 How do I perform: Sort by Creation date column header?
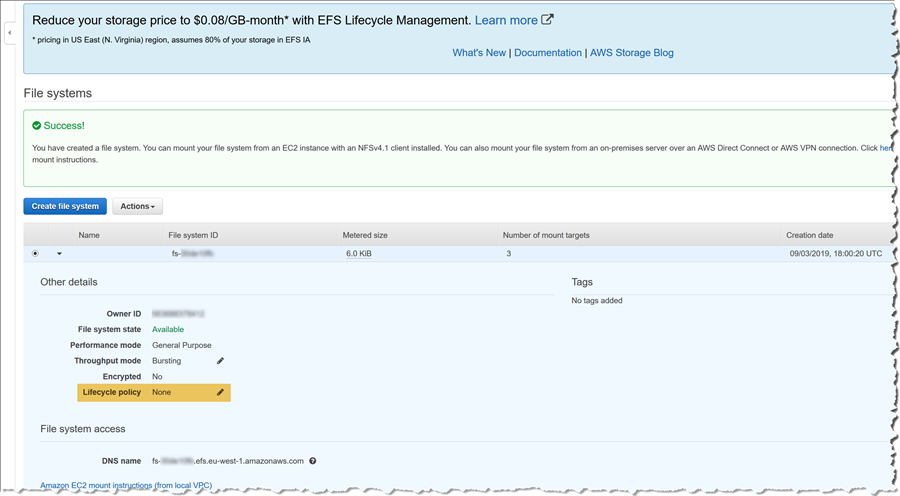(x=809, y=235)
